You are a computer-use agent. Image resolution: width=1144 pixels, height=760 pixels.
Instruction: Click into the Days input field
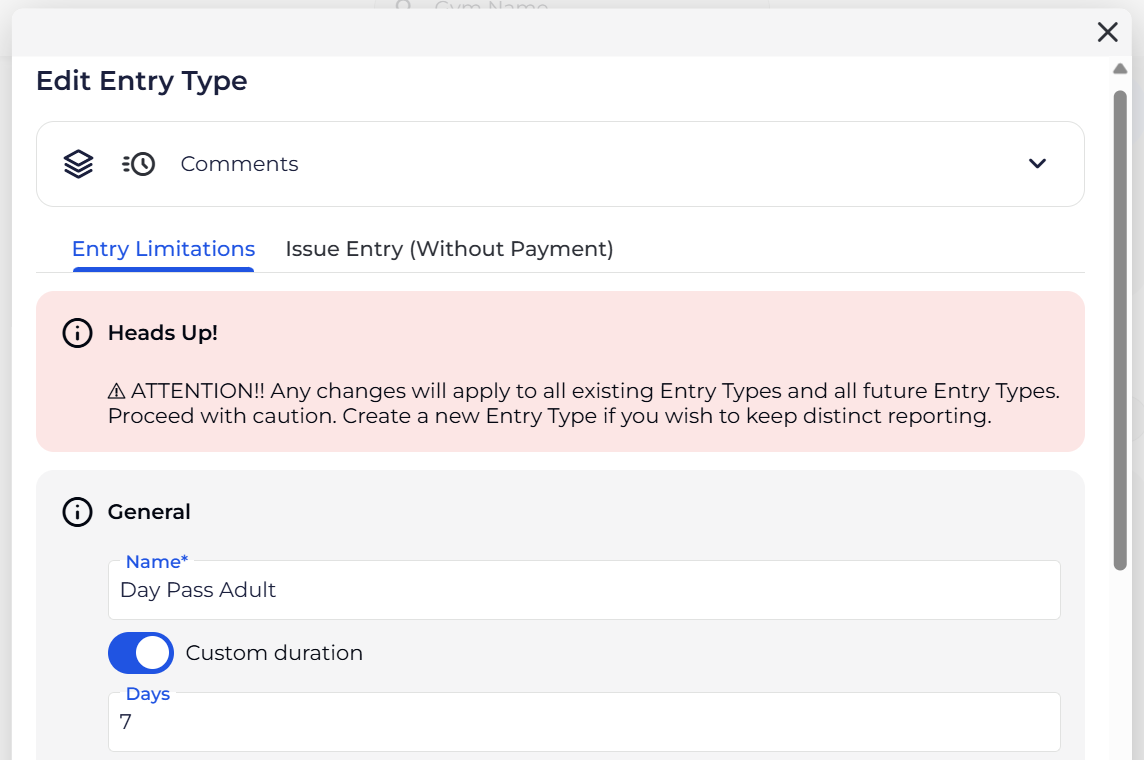[x=584, y=722]
